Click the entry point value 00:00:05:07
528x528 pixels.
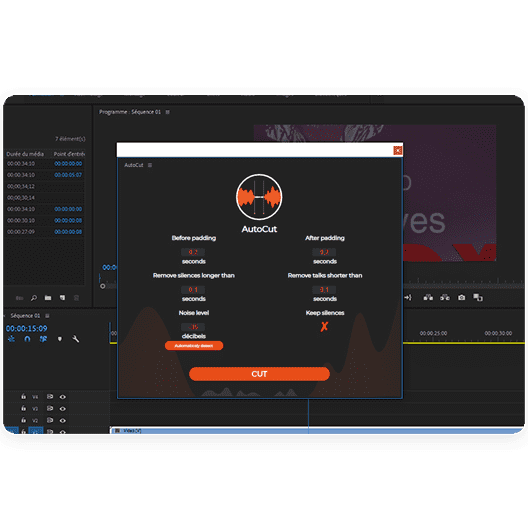(x=68, y=175)
